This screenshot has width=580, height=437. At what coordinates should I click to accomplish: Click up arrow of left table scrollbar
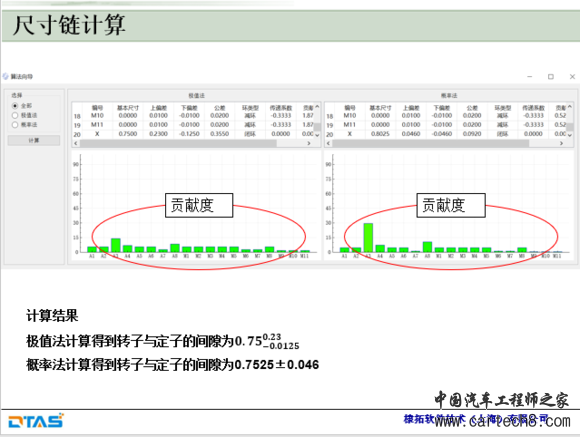(x=317, y=107)
